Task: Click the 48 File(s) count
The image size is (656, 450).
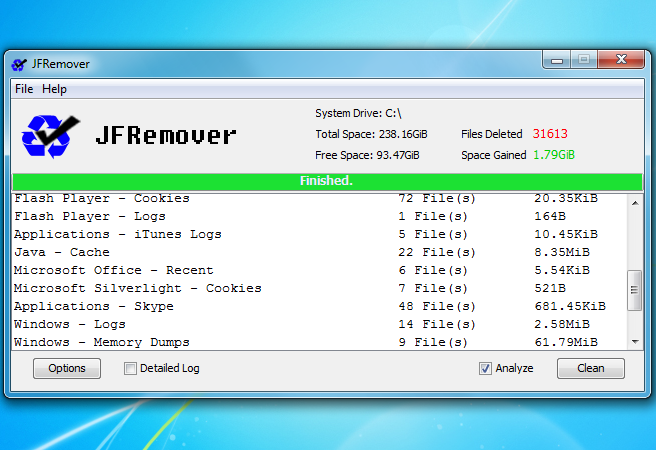Action: (x=437, y=307)
